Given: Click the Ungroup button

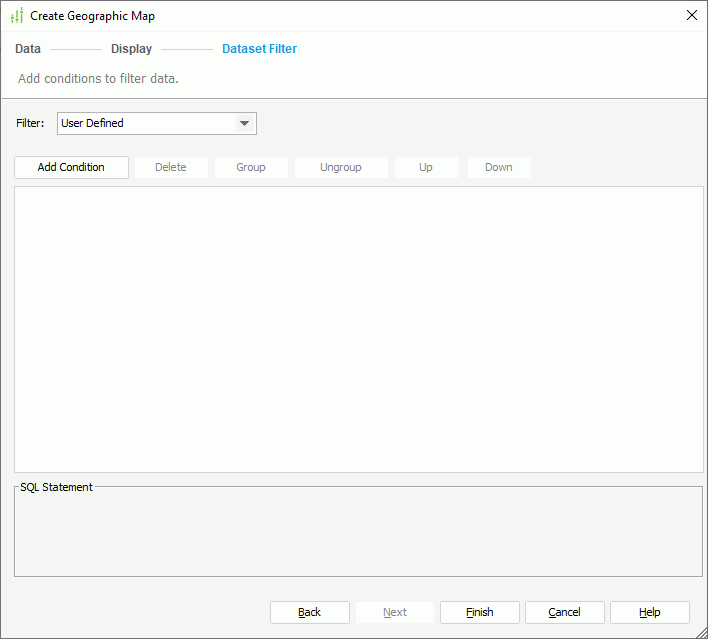Looking at the screenshot, I should tap(341, 167).
